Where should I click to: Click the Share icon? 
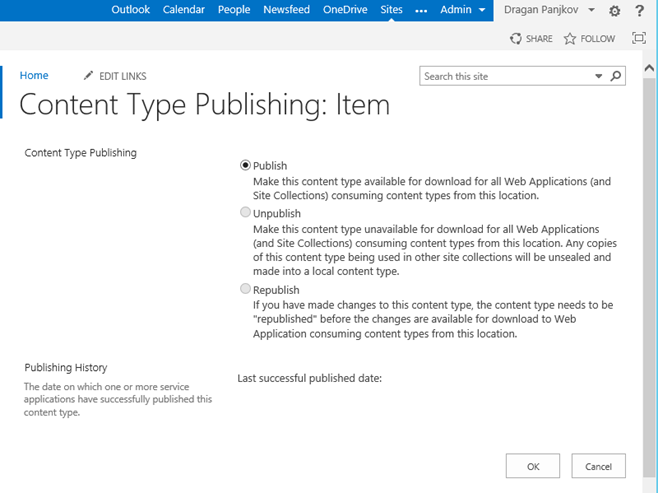tap(516, 38)
